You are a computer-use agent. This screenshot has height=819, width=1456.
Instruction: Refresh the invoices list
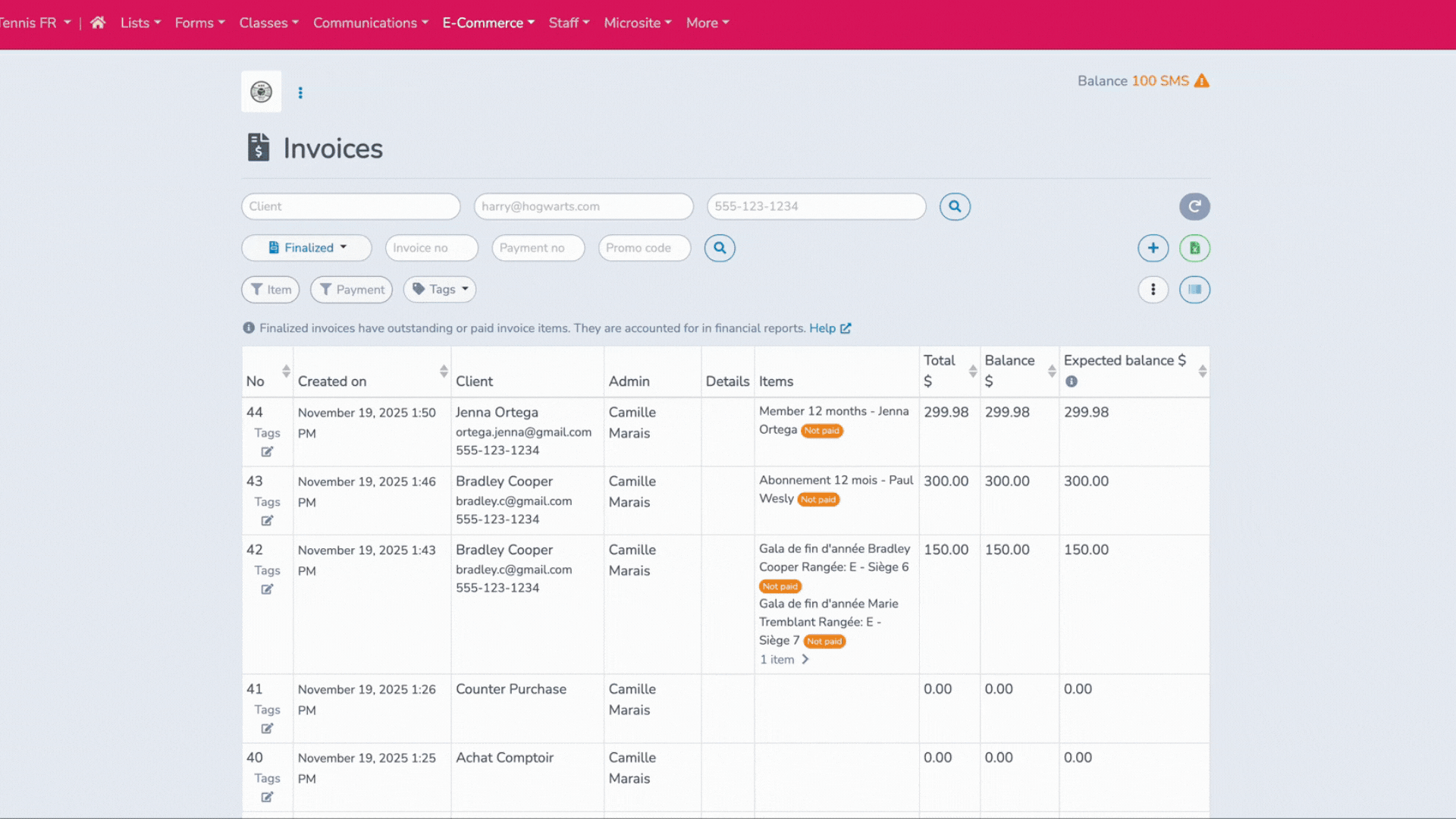click(1194, 206)
